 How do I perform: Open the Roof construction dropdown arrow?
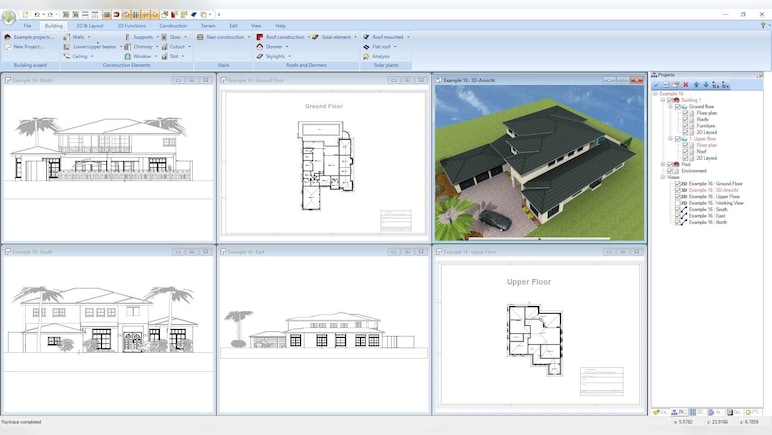309,37
